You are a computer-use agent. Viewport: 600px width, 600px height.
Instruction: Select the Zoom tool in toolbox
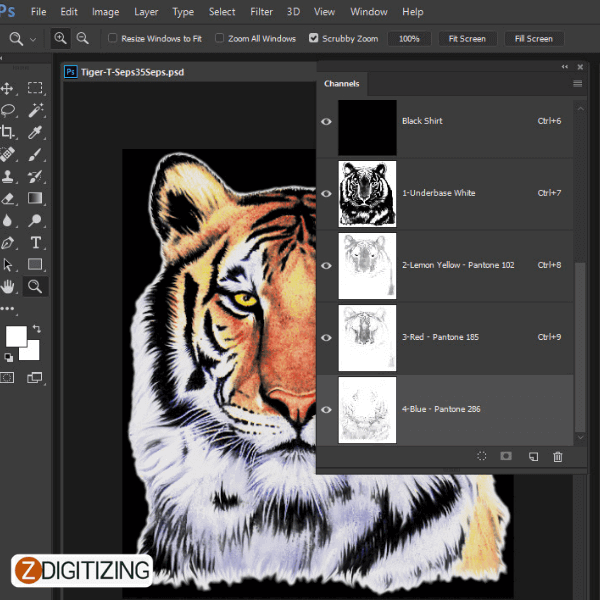click(35, 286)
